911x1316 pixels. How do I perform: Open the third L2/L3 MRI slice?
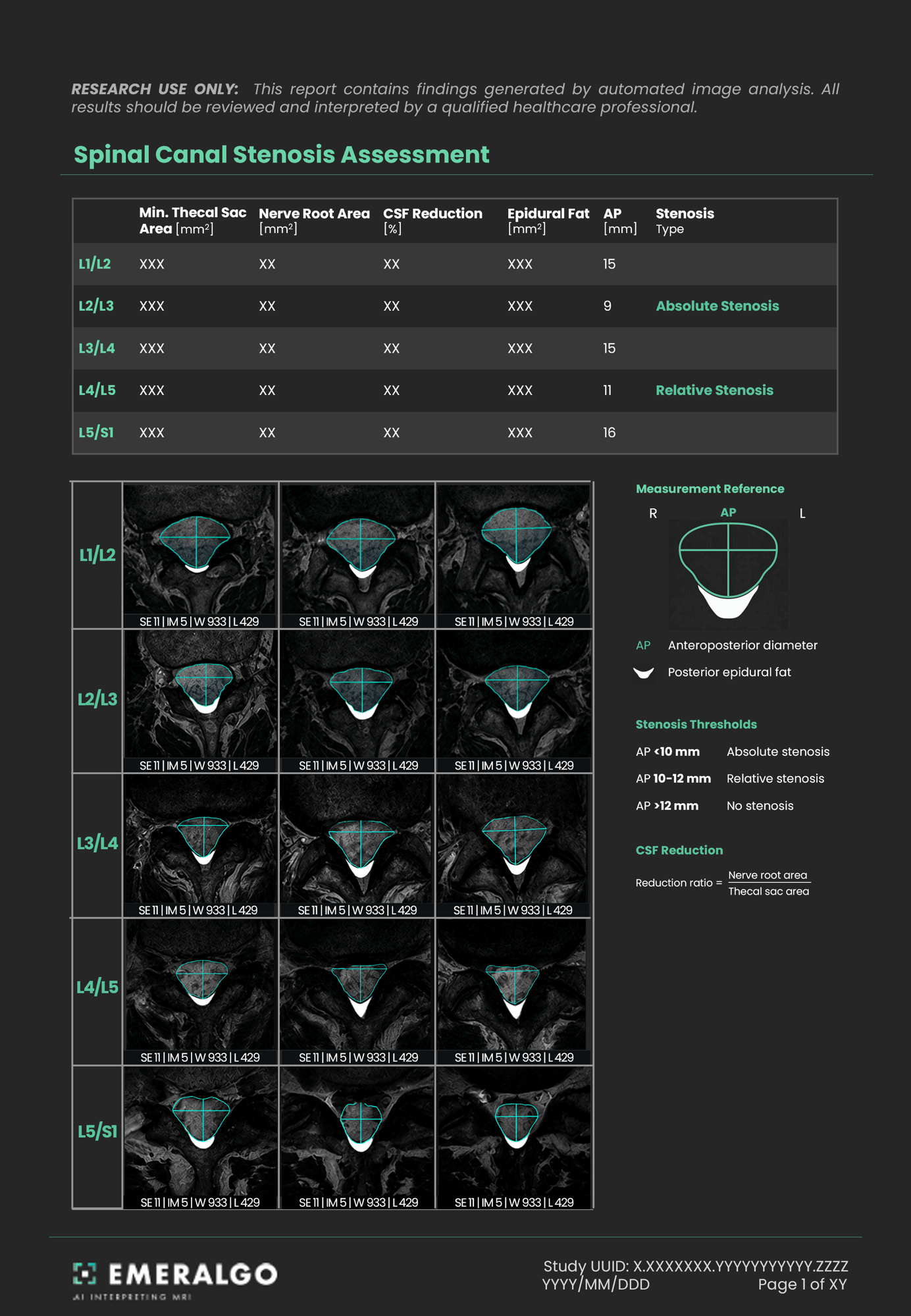tap(513, 701)
